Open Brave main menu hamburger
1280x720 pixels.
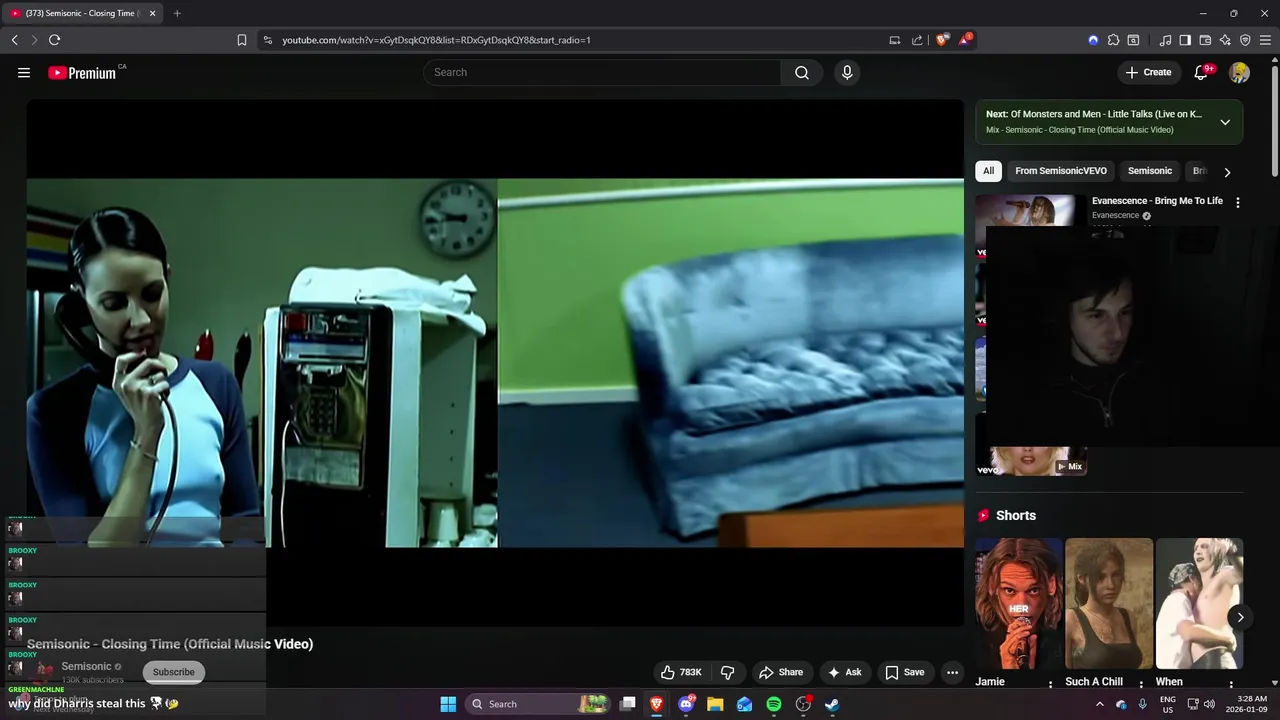1265,40
